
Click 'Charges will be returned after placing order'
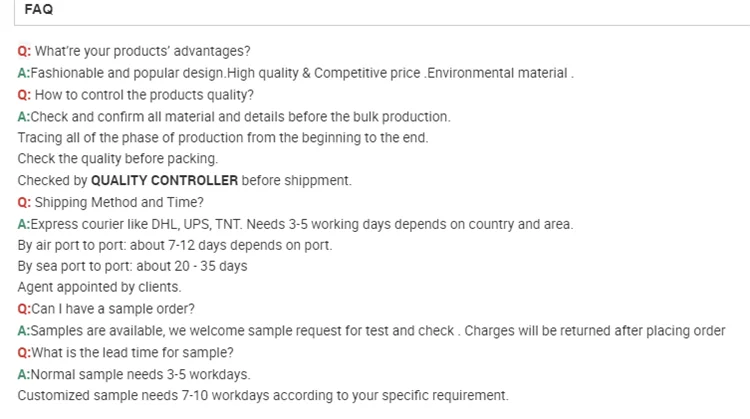595,330
